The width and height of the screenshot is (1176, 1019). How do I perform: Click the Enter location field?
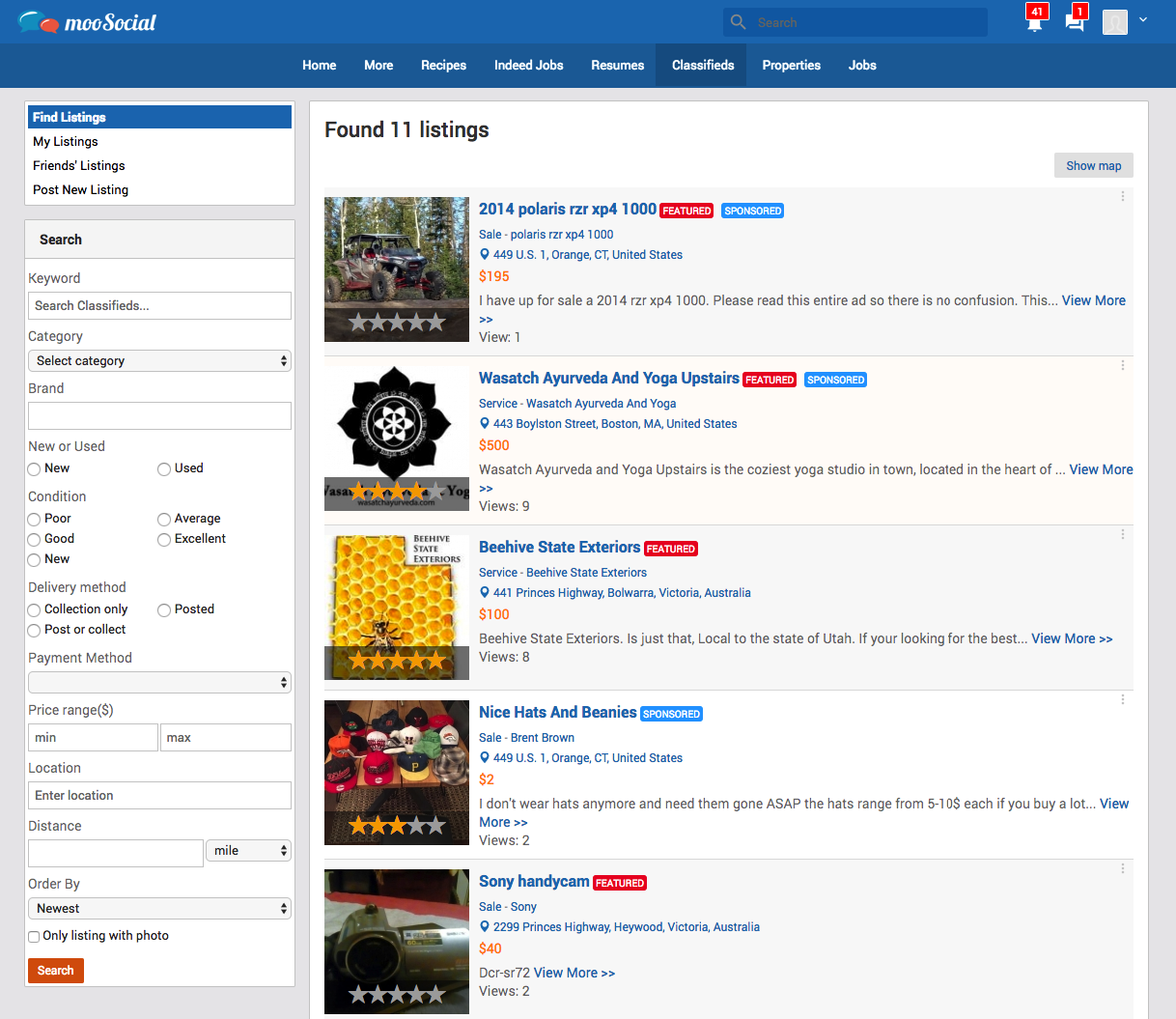(159, 796)
